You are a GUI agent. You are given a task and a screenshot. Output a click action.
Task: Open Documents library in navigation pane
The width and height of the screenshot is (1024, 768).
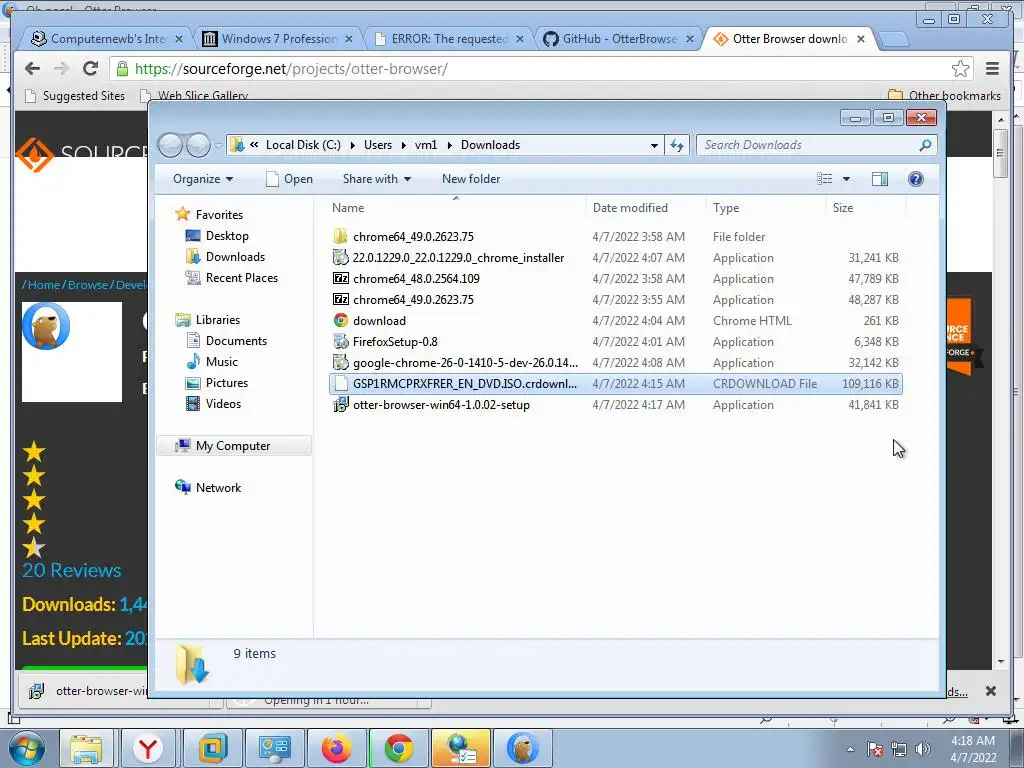pos(227,341)
